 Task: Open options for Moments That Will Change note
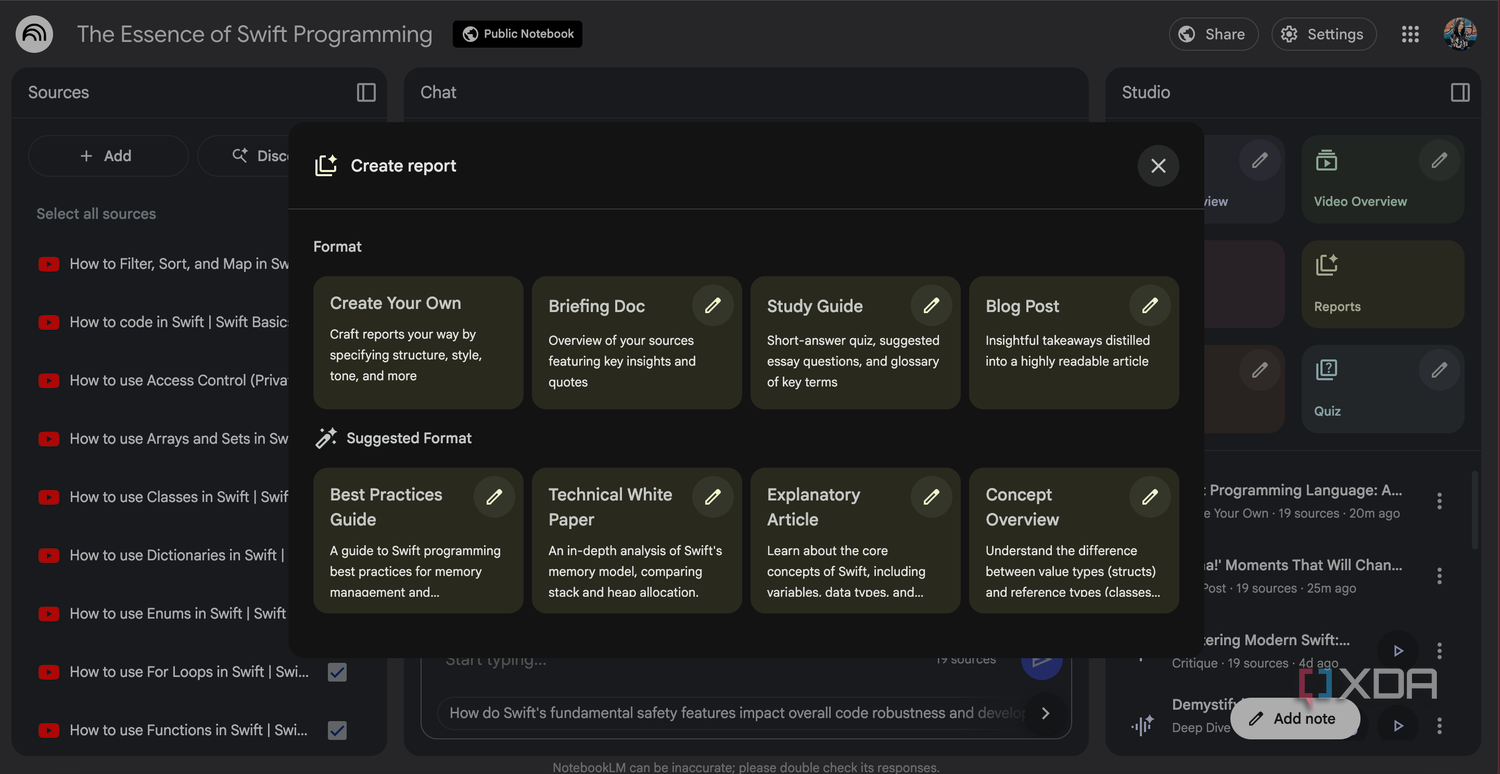(1439, 576)
